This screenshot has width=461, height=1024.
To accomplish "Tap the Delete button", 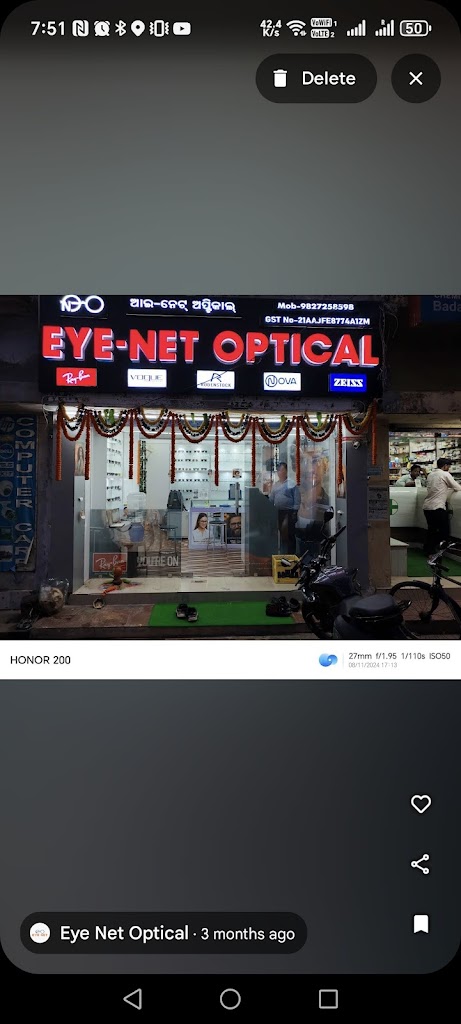I will pyautogui.click(x=316, y=78).
